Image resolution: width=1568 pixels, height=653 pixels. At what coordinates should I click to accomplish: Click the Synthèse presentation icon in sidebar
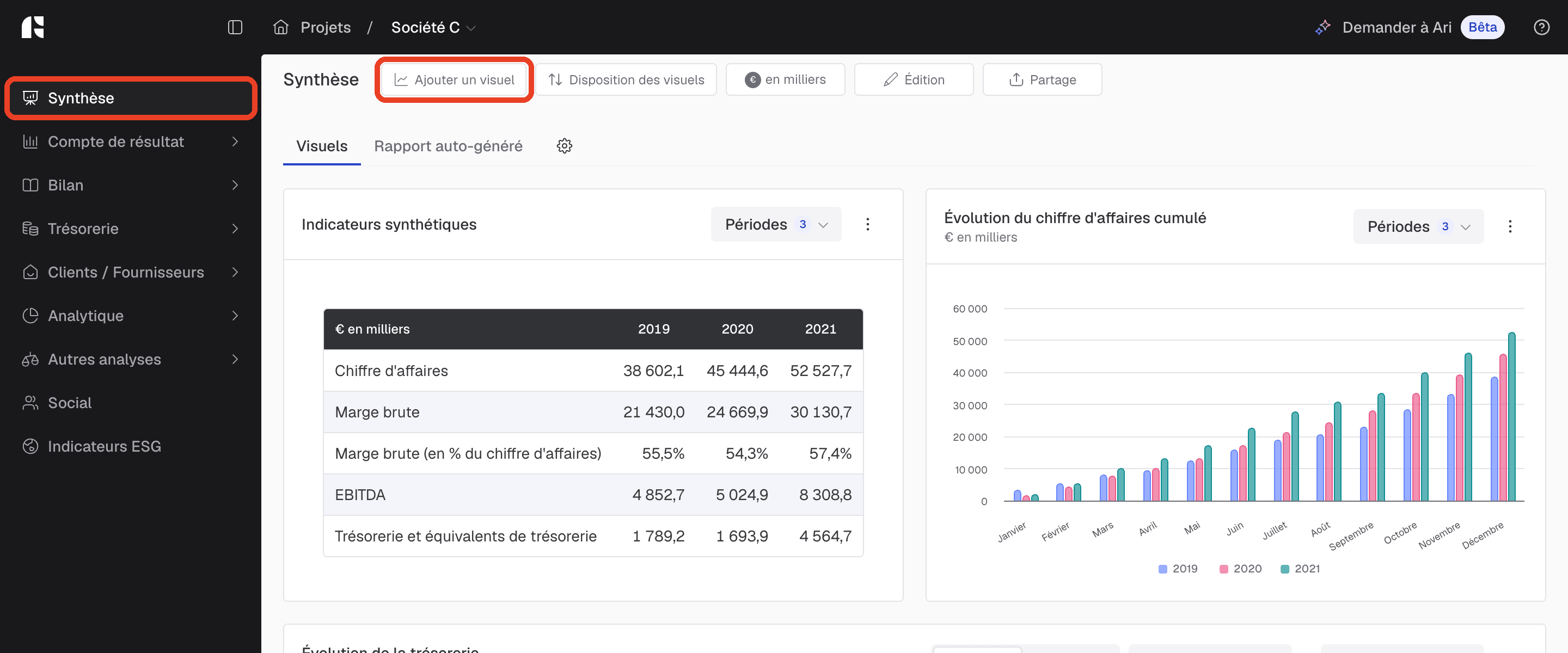click(x=30, y=98)
